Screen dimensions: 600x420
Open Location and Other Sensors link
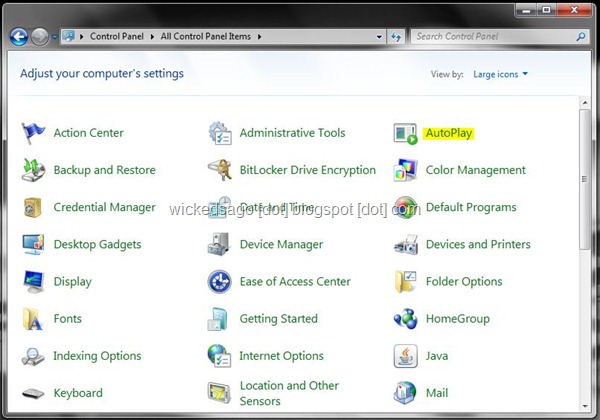pyautogui.click(x=289, y=393)
